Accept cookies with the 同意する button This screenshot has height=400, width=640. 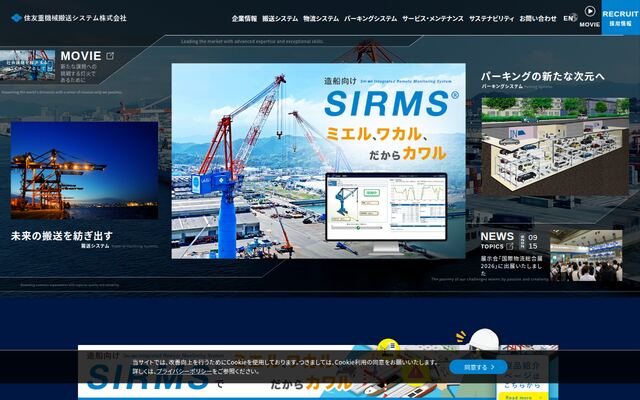[x=478, y=367]
